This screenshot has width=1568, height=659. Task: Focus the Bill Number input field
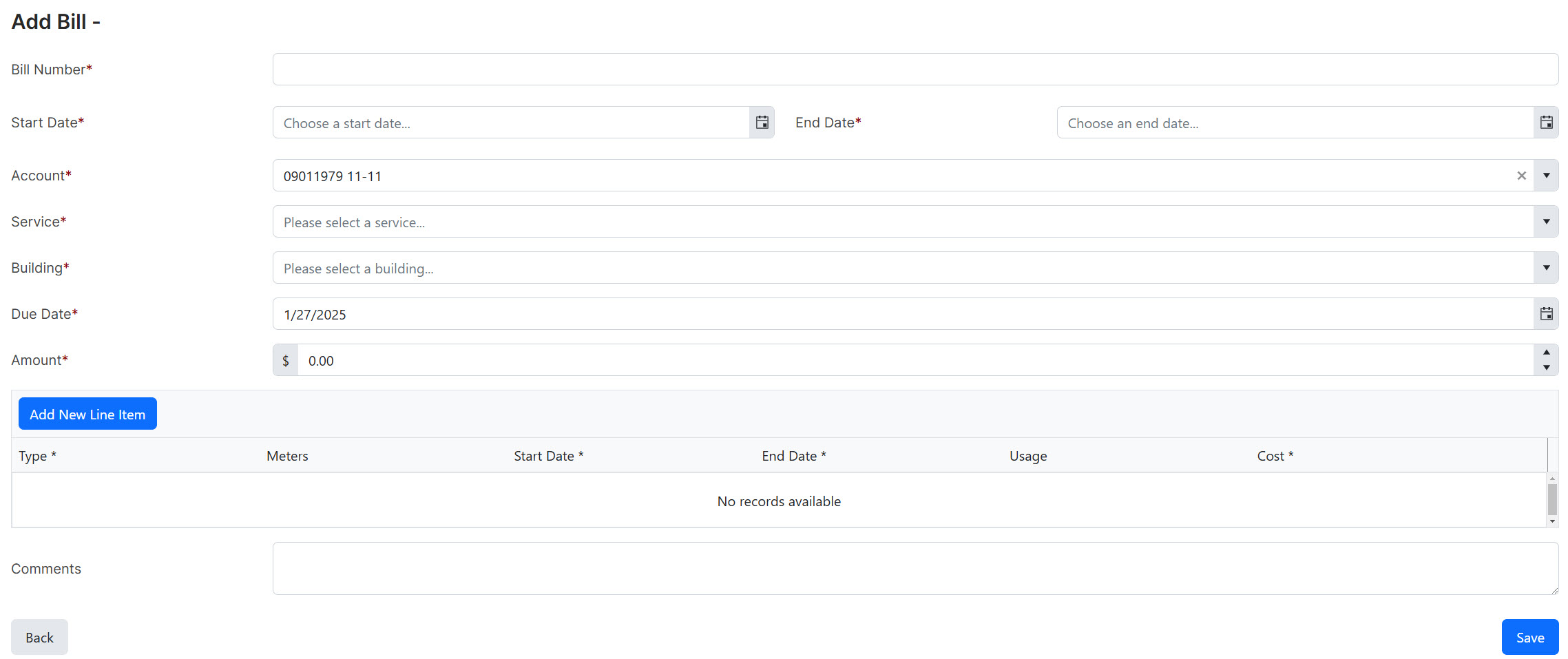(915, 70)
